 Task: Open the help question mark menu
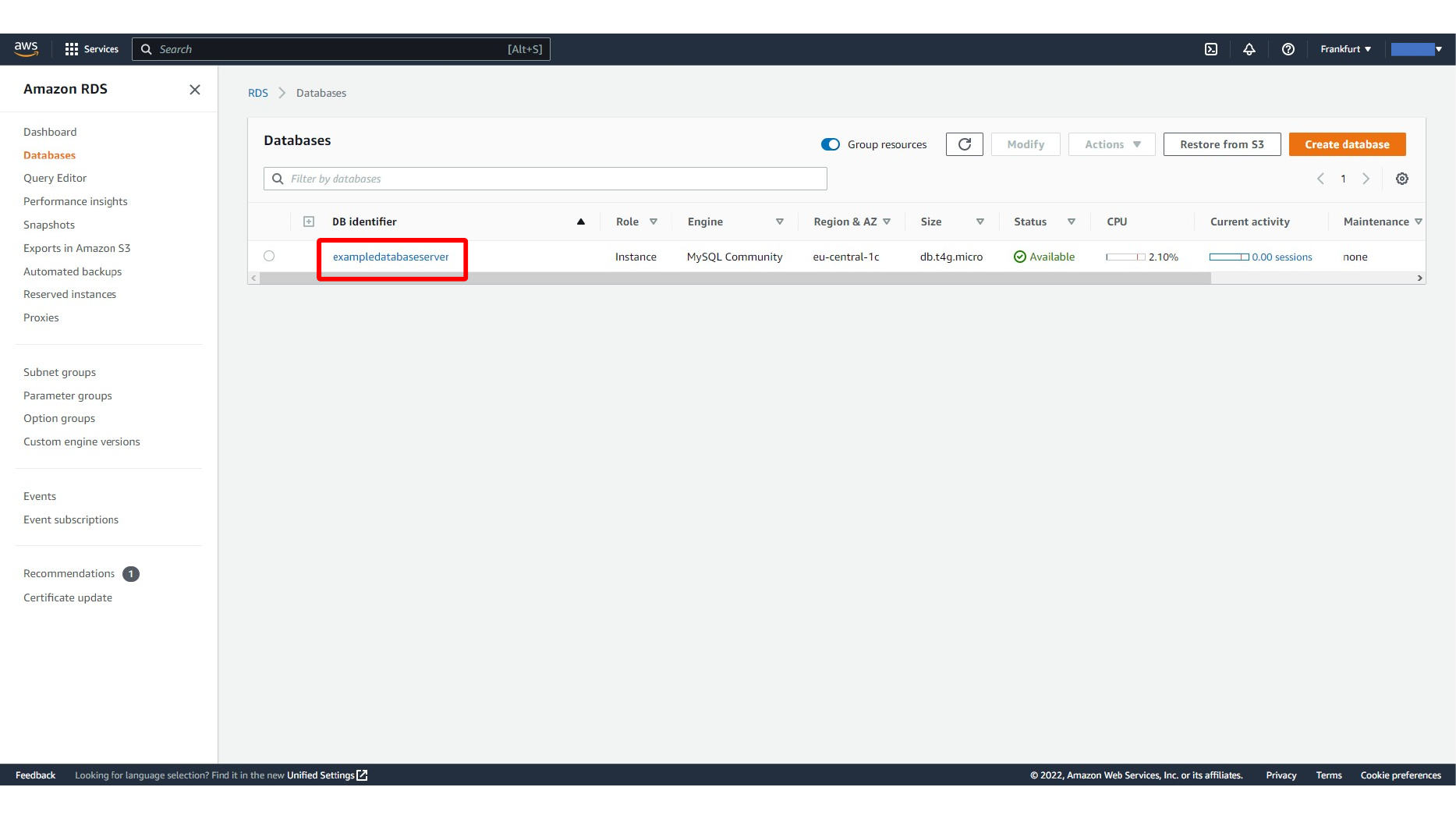pyautogui.click(x=1288, y=49)
